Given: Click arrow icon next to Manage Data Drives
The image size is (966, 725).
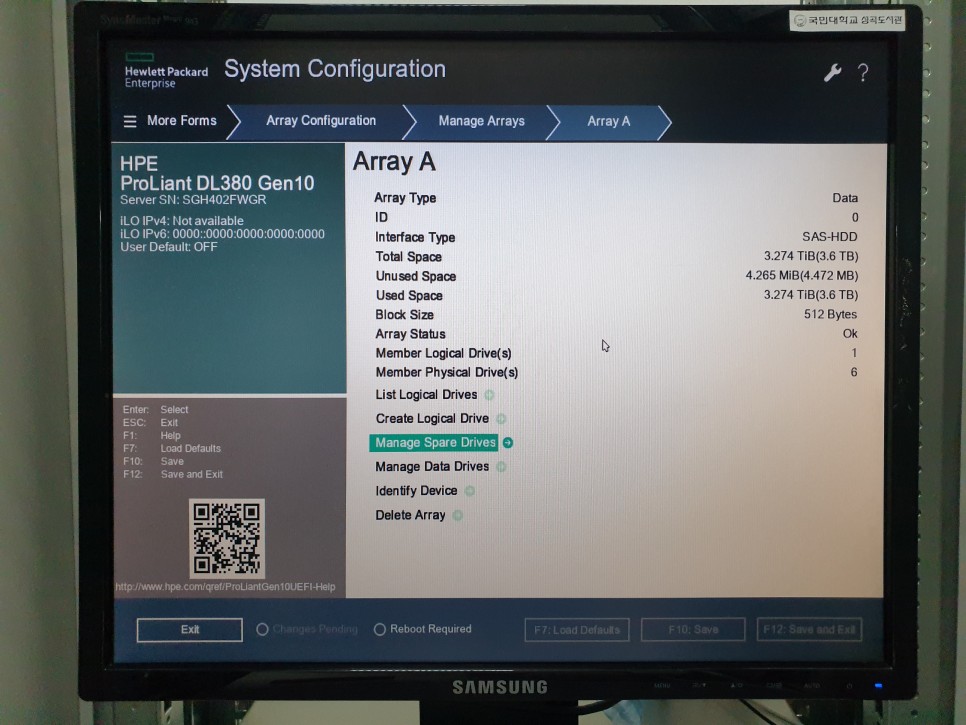Looking at the screenshot, I should coord(501,467).
